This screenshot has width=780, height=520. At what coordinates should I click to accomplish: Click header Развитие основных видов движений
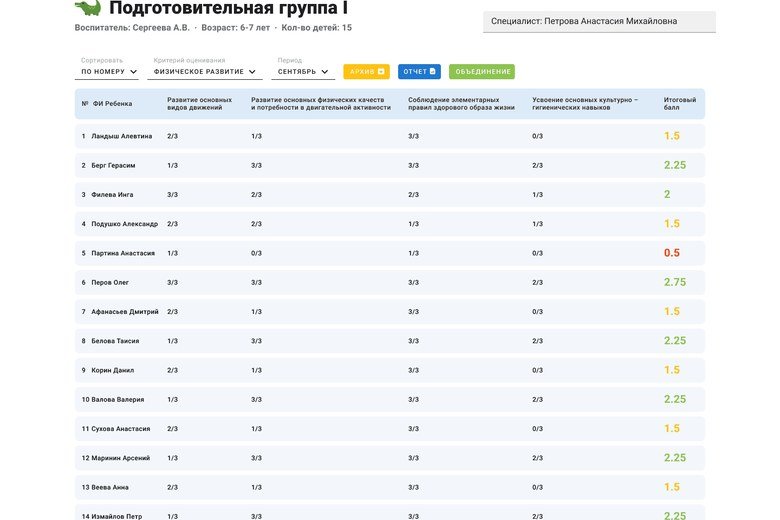click(x=199, y=104)
